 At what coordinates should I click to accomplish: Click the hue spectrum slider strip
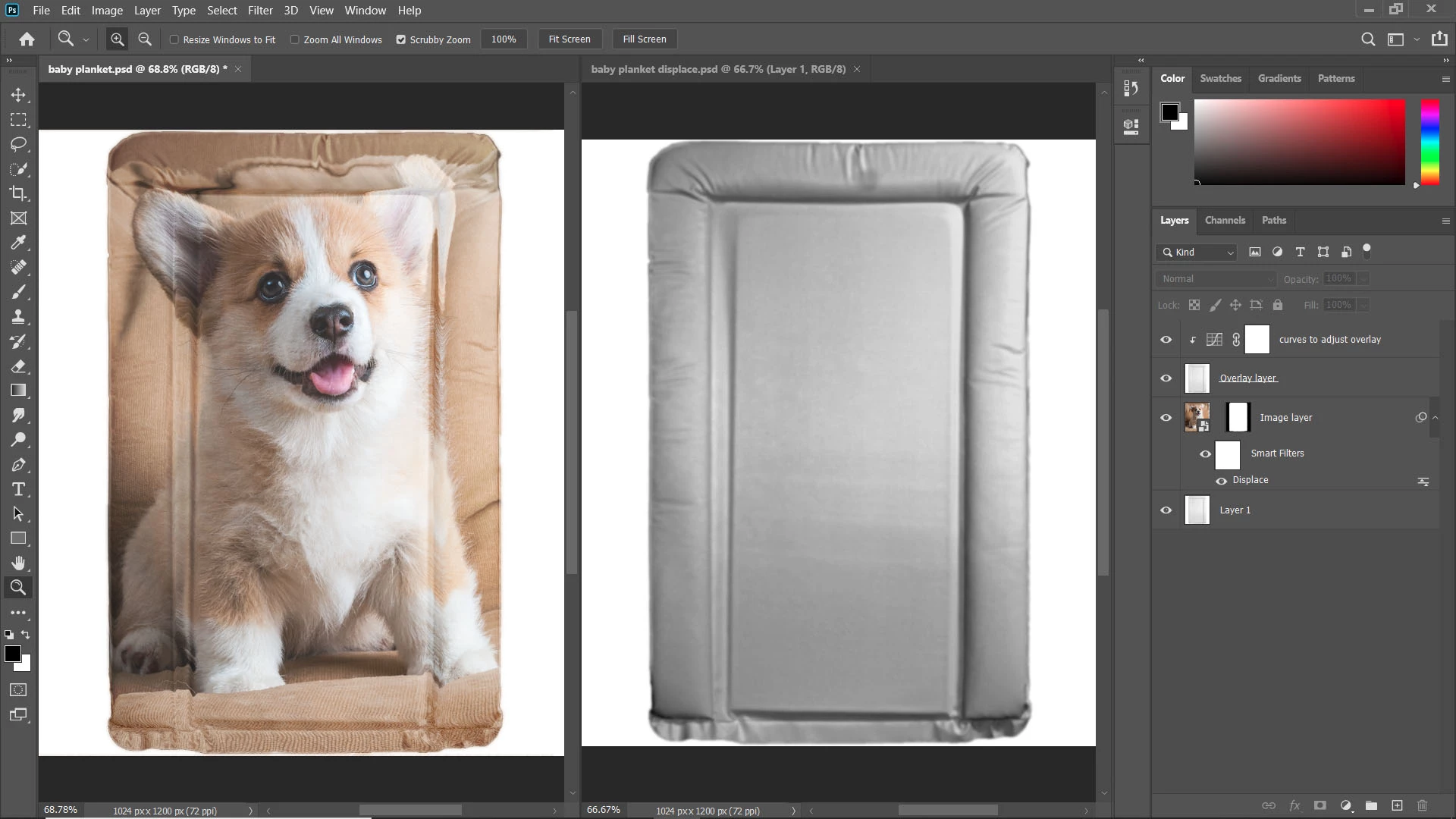click(x=1429, y=141)
